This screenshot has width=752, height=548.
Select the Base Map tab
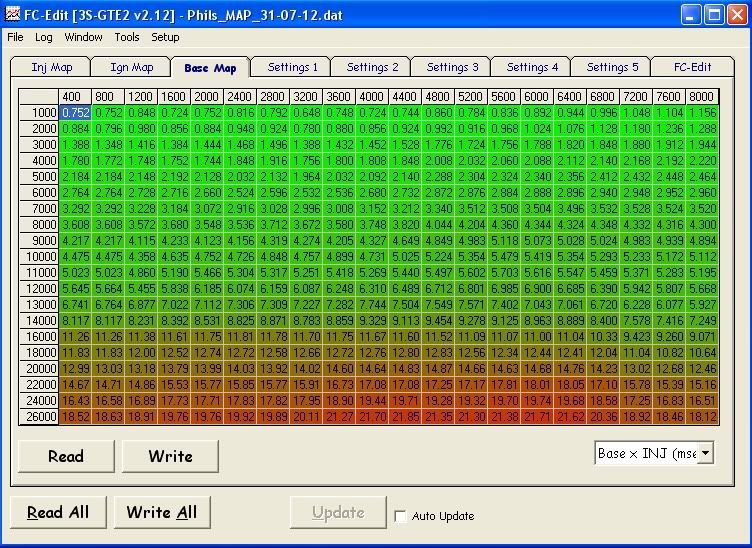pyautogui.click(x=210, y=68)
